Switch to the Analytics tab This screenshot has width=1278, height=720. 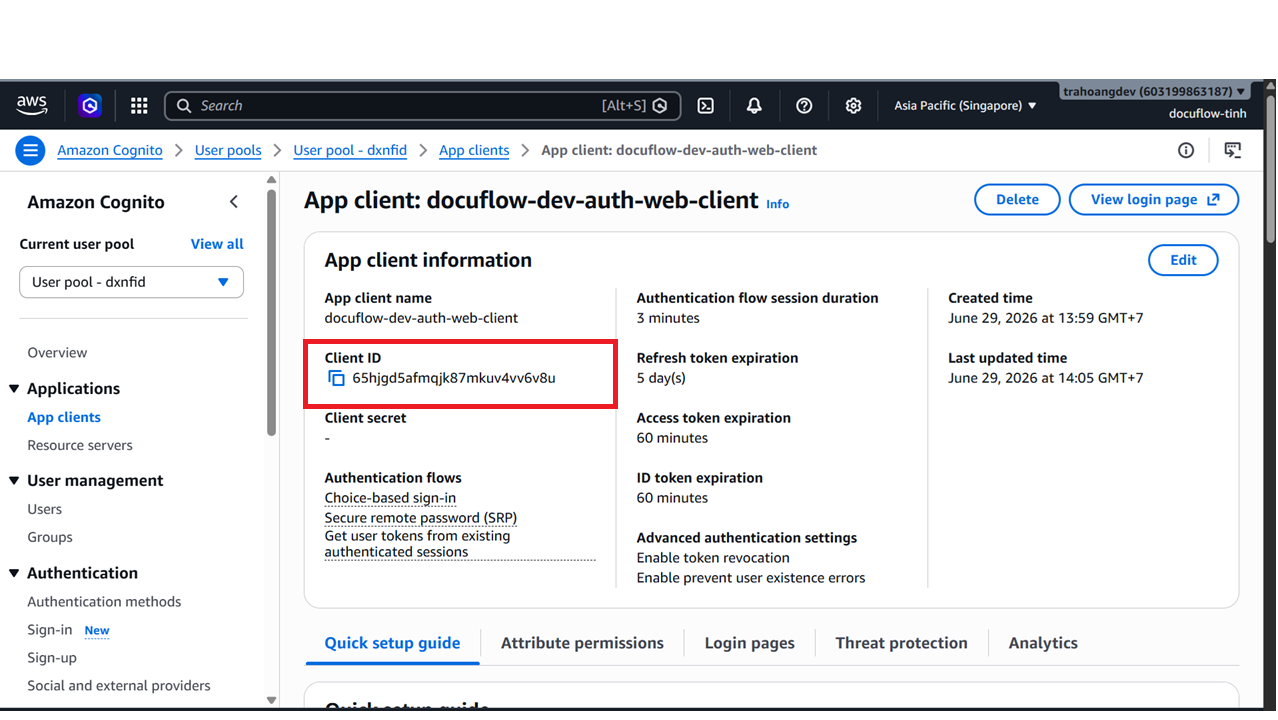(x=1043, y=643)
